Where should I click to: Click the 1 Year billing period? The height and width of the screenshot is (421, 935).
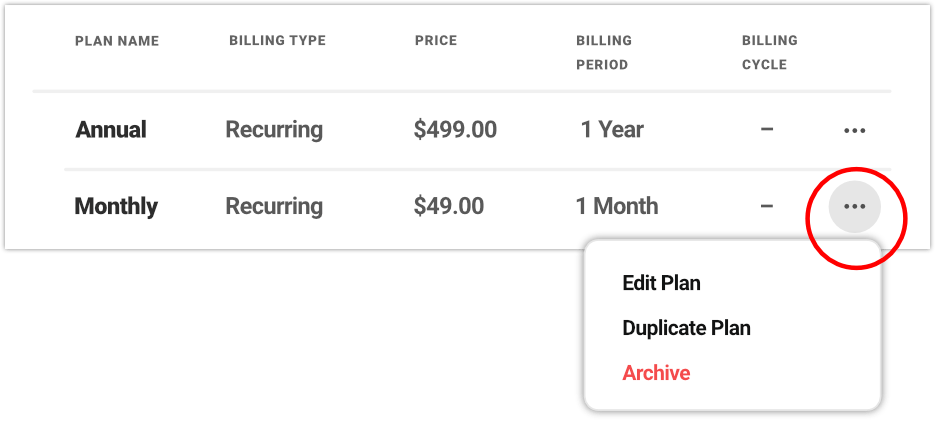coord(612,130)
